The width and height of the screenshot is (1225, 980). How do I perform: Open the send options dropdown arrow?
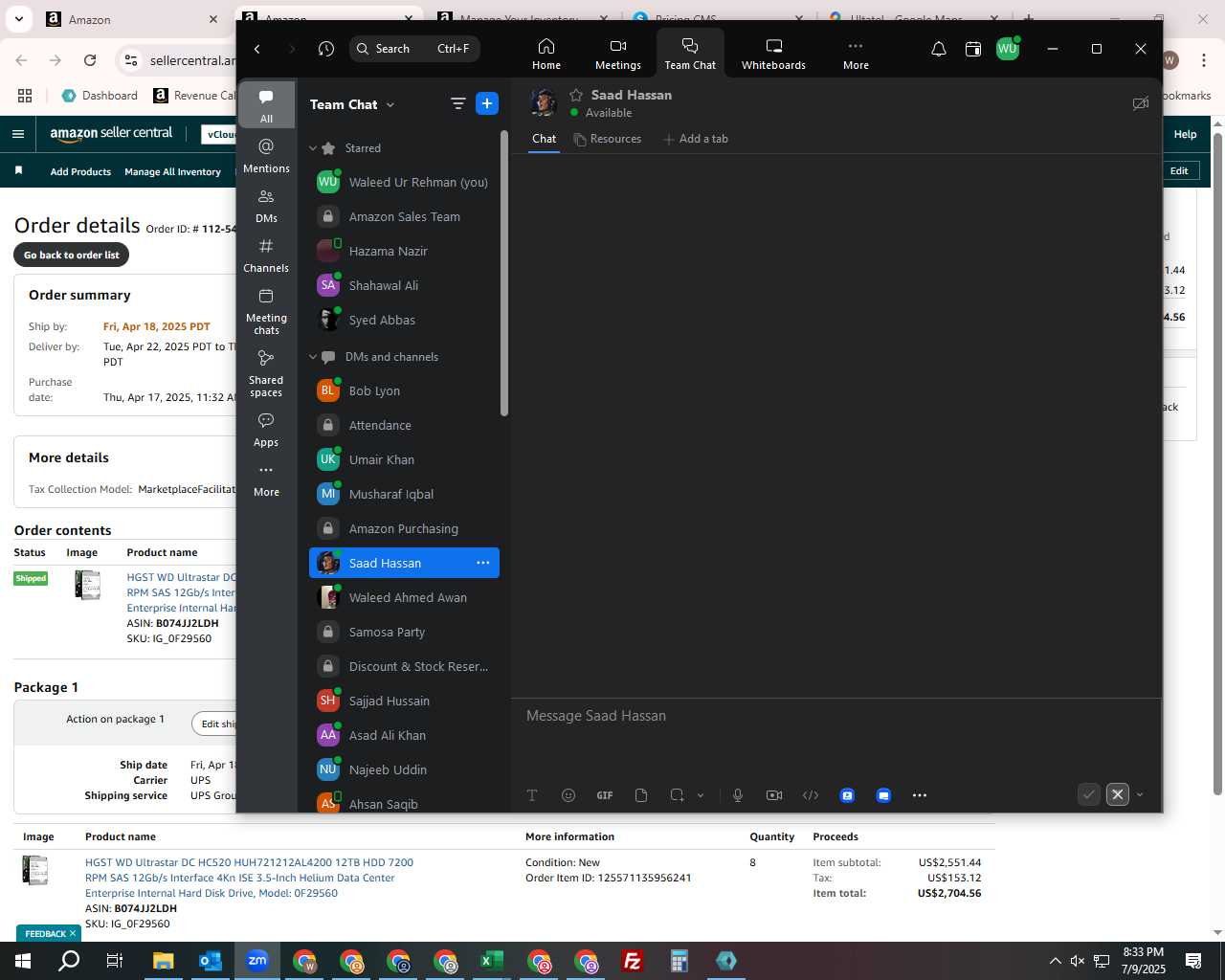(1140, 794)
